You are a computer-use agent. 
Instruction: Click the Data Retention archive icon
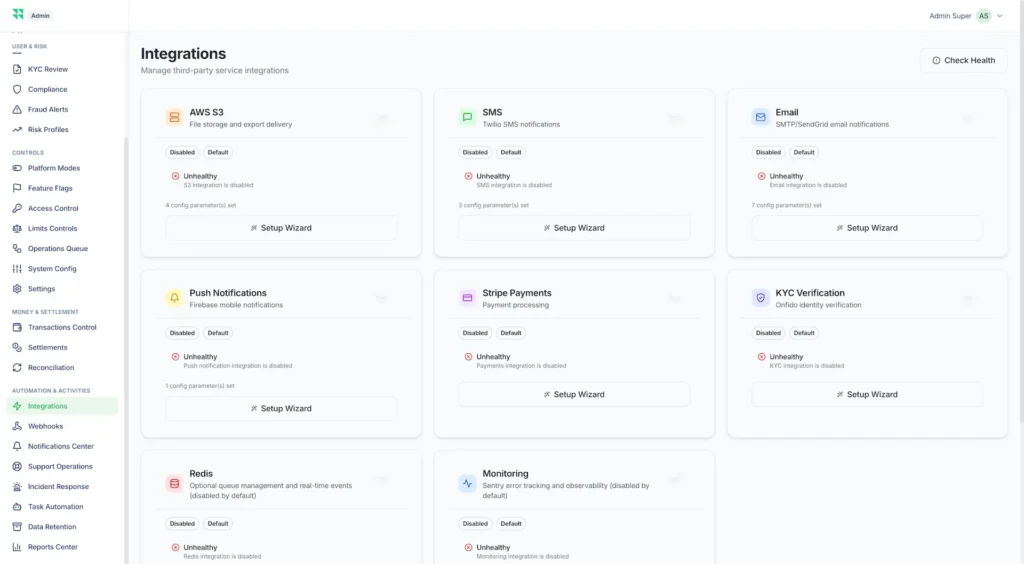pyautogui.click(x=17, y=527)
